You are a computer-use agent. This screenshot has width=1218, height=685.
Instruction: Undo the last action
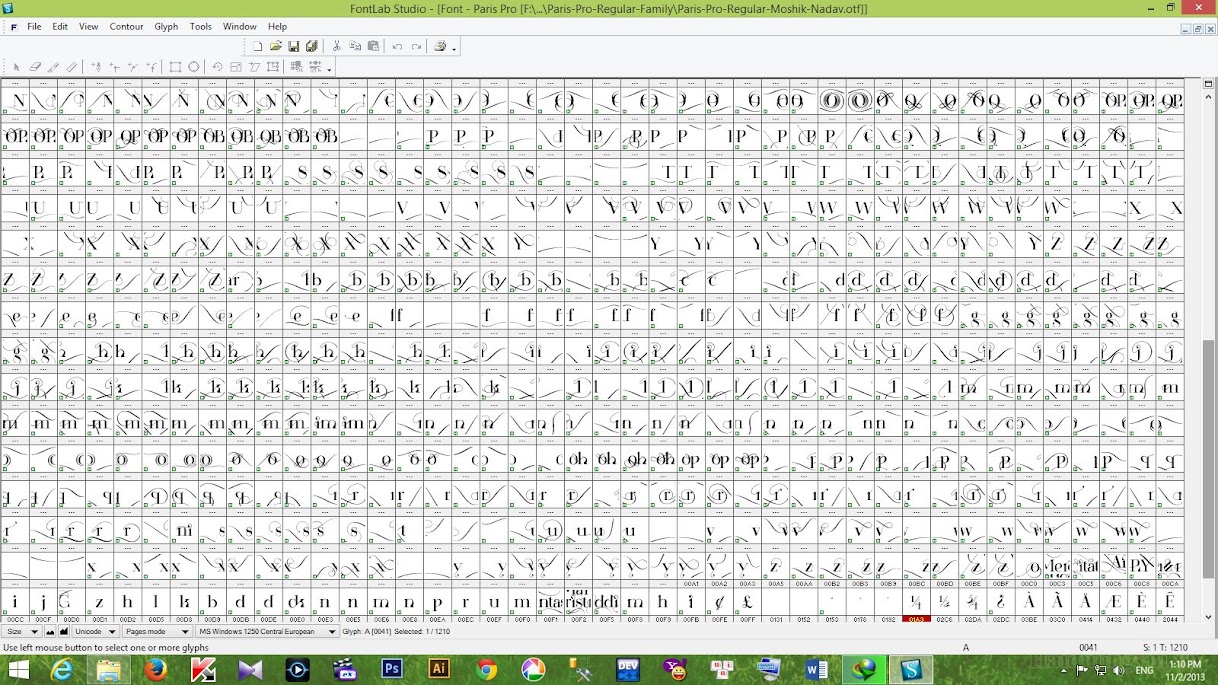(x=397, y=46)
